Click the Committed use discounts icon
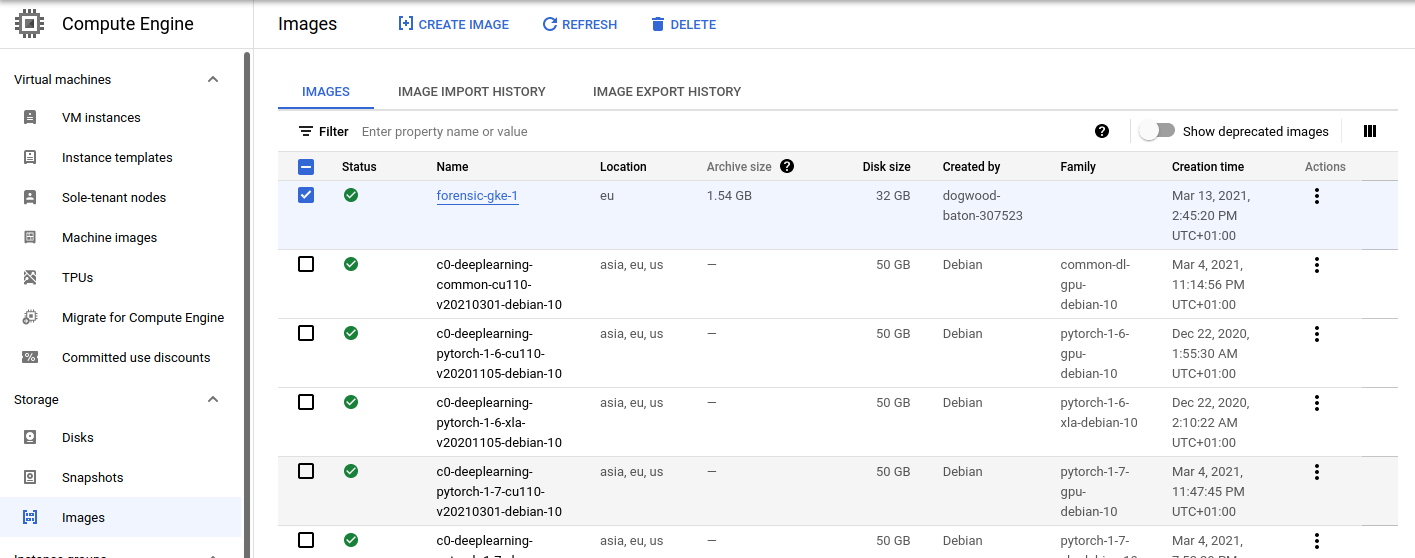1415x558 pixels. pos(30,357)
